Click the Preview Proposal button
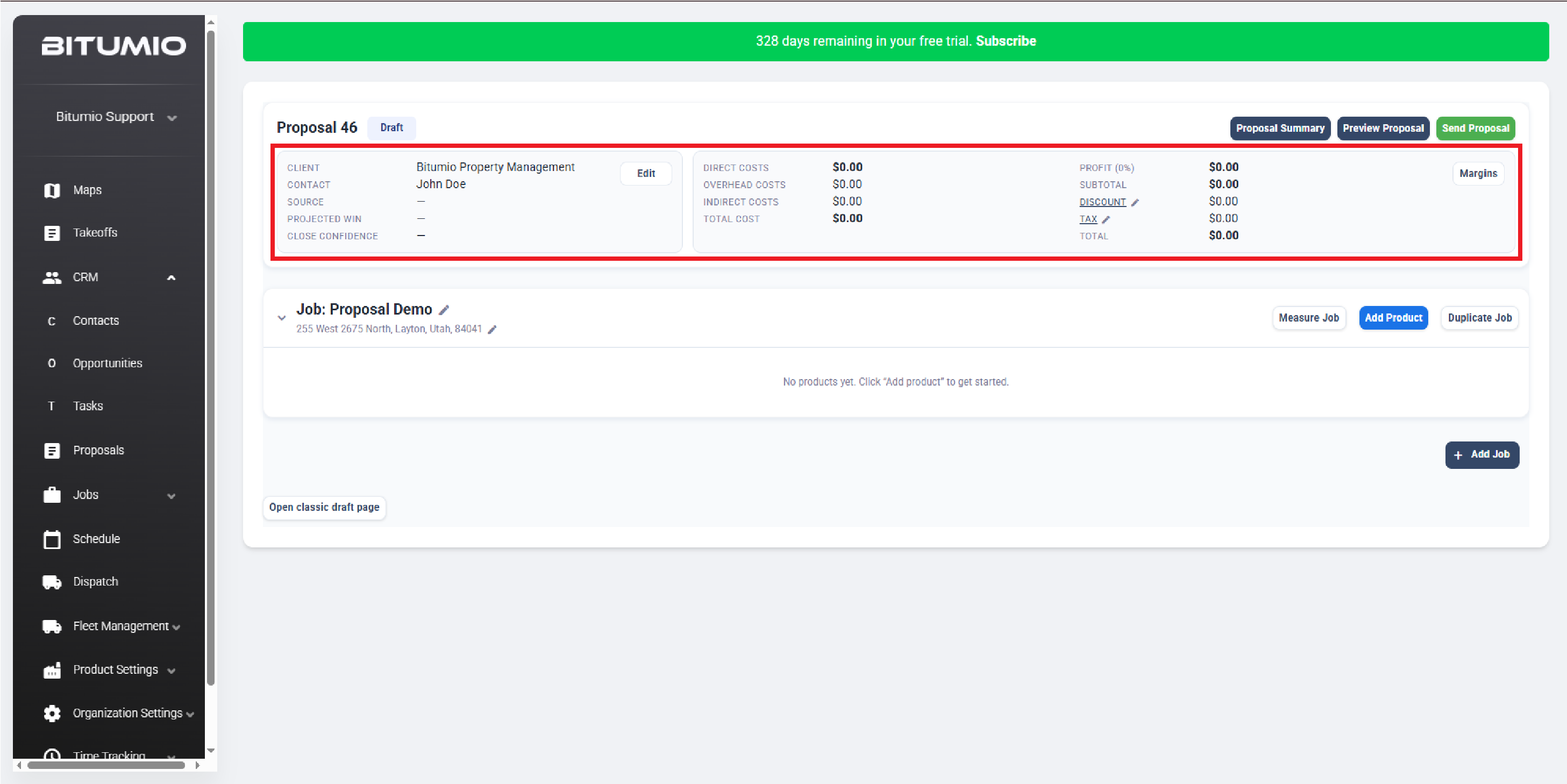 (1383, 129)
